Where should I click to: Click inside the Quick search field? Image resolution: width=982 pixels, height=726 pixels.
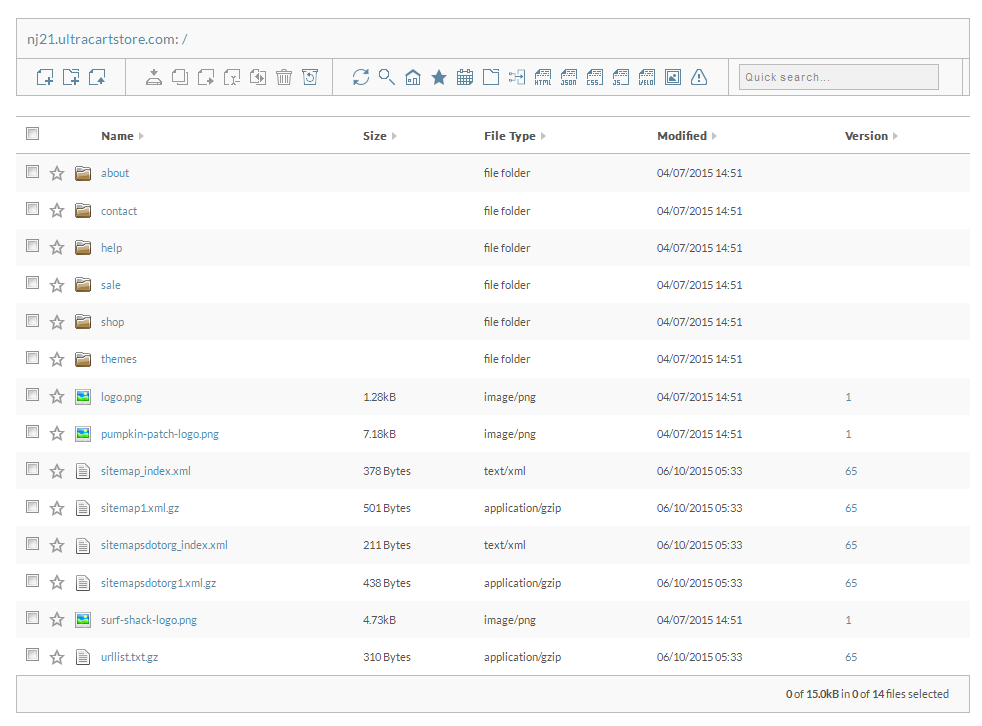(839, 77)
